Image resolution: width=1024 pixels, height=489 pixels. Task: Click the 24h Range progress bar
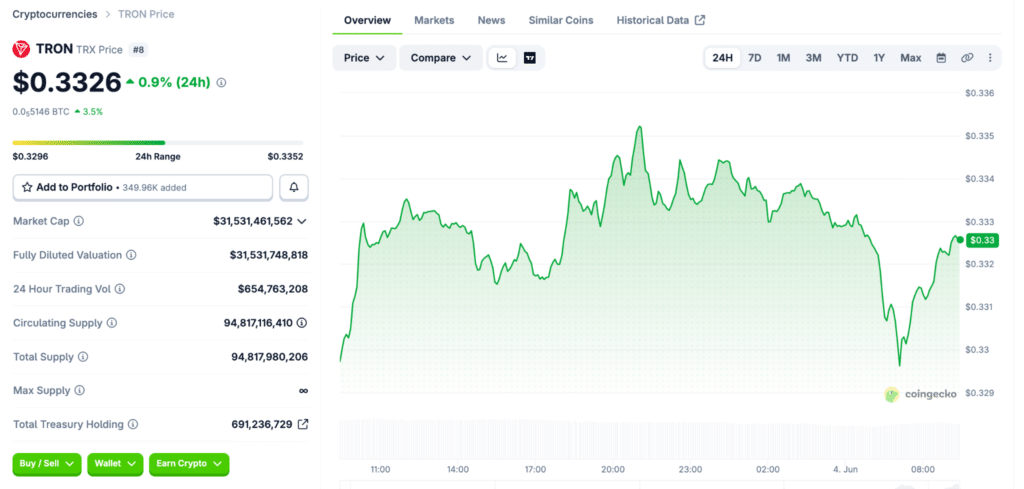point(158,142)
